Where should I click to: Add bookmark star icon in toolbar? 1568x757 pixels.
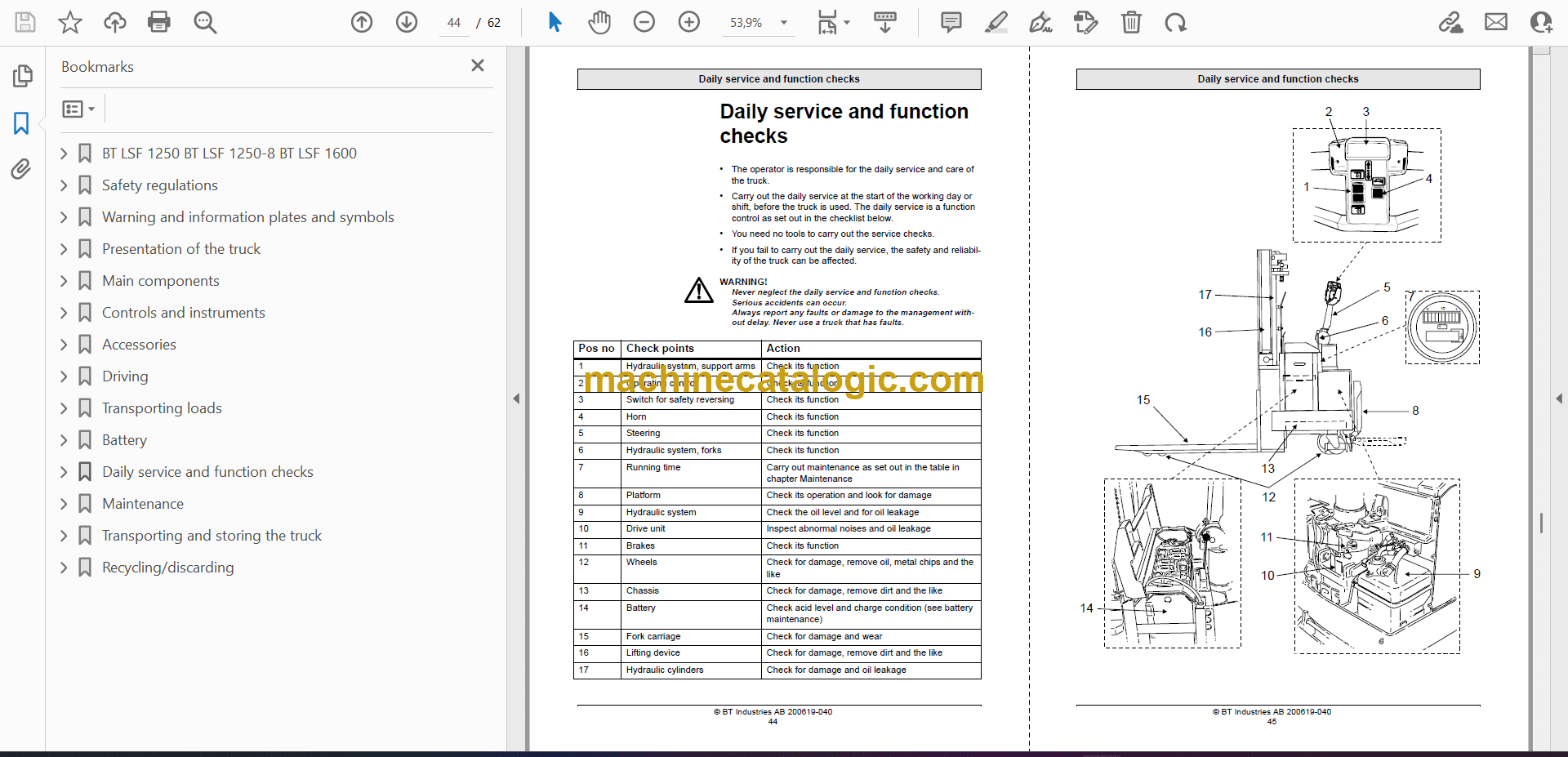(70, 22)
